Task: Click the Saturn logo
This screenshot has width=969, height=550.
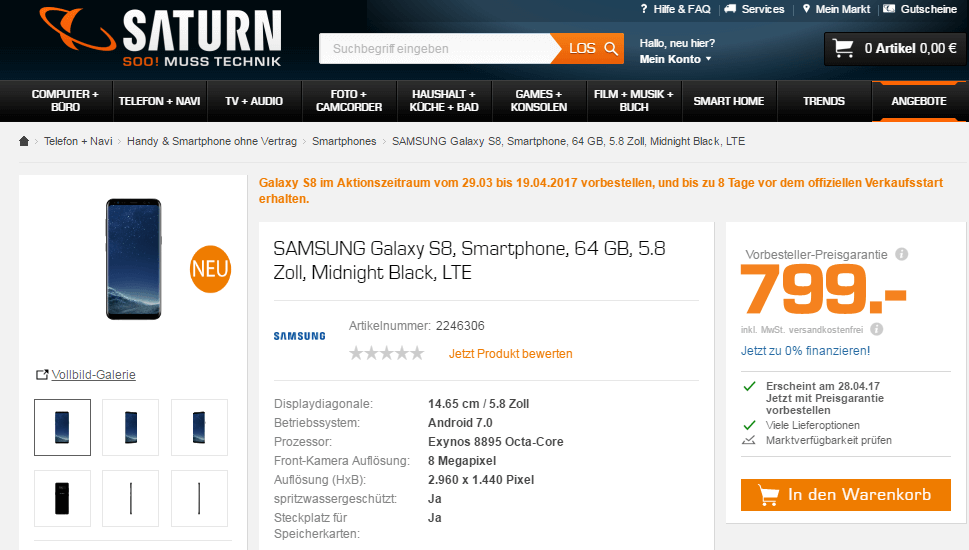Action: [x=161, y=38]
